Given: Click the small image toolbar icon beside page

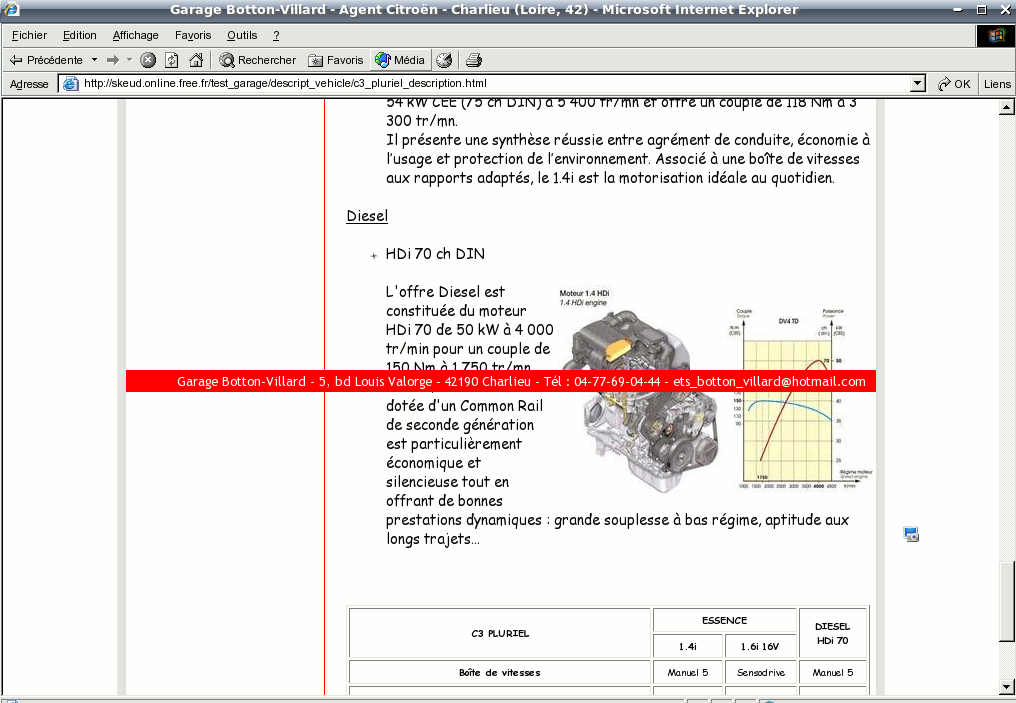Looking at the screenshot, I should (x=911, y=535).
